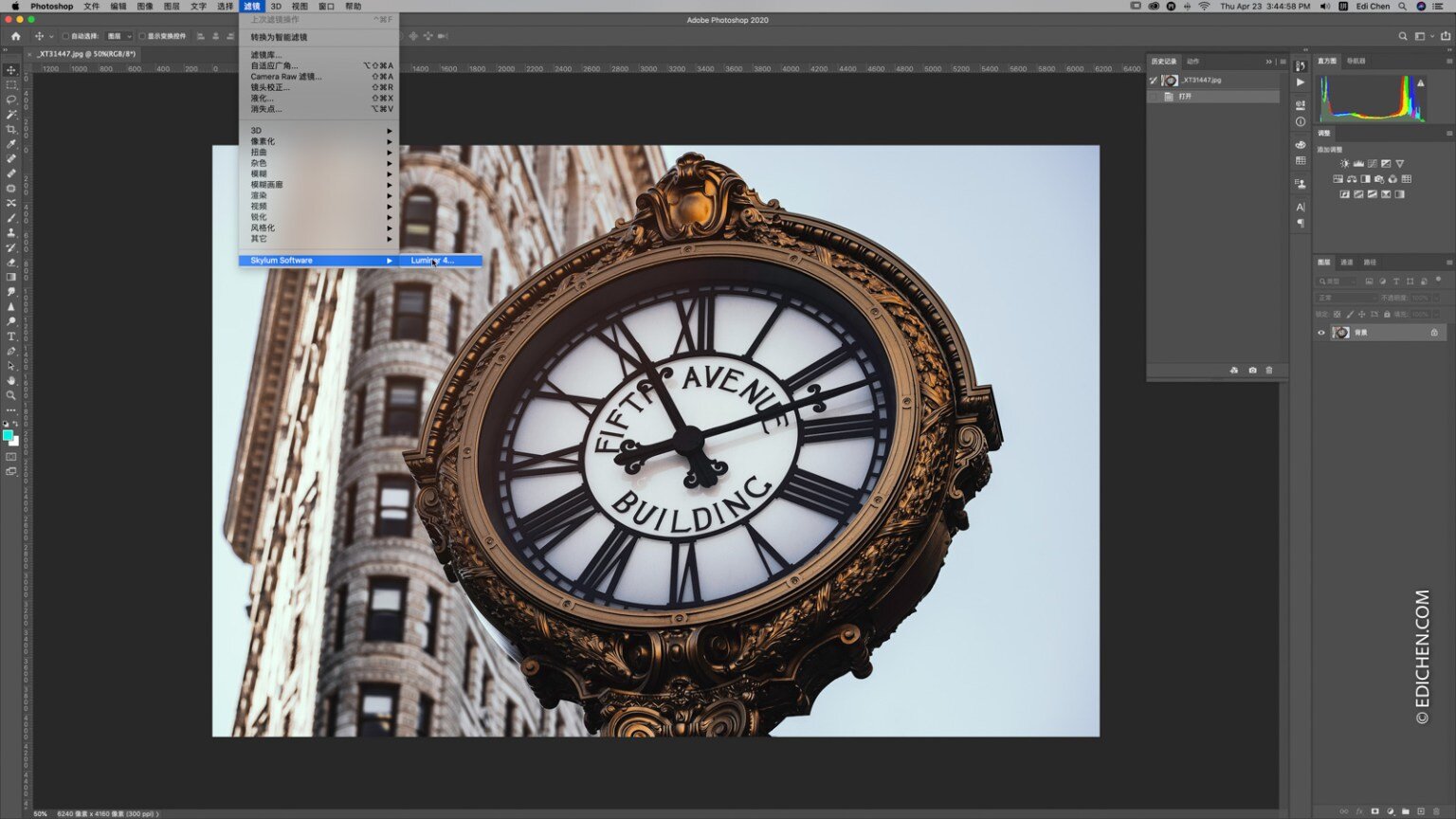This screenshot has height=819, width=1456.
Task: Delete current state in History panel
Action: point(1269,371)
